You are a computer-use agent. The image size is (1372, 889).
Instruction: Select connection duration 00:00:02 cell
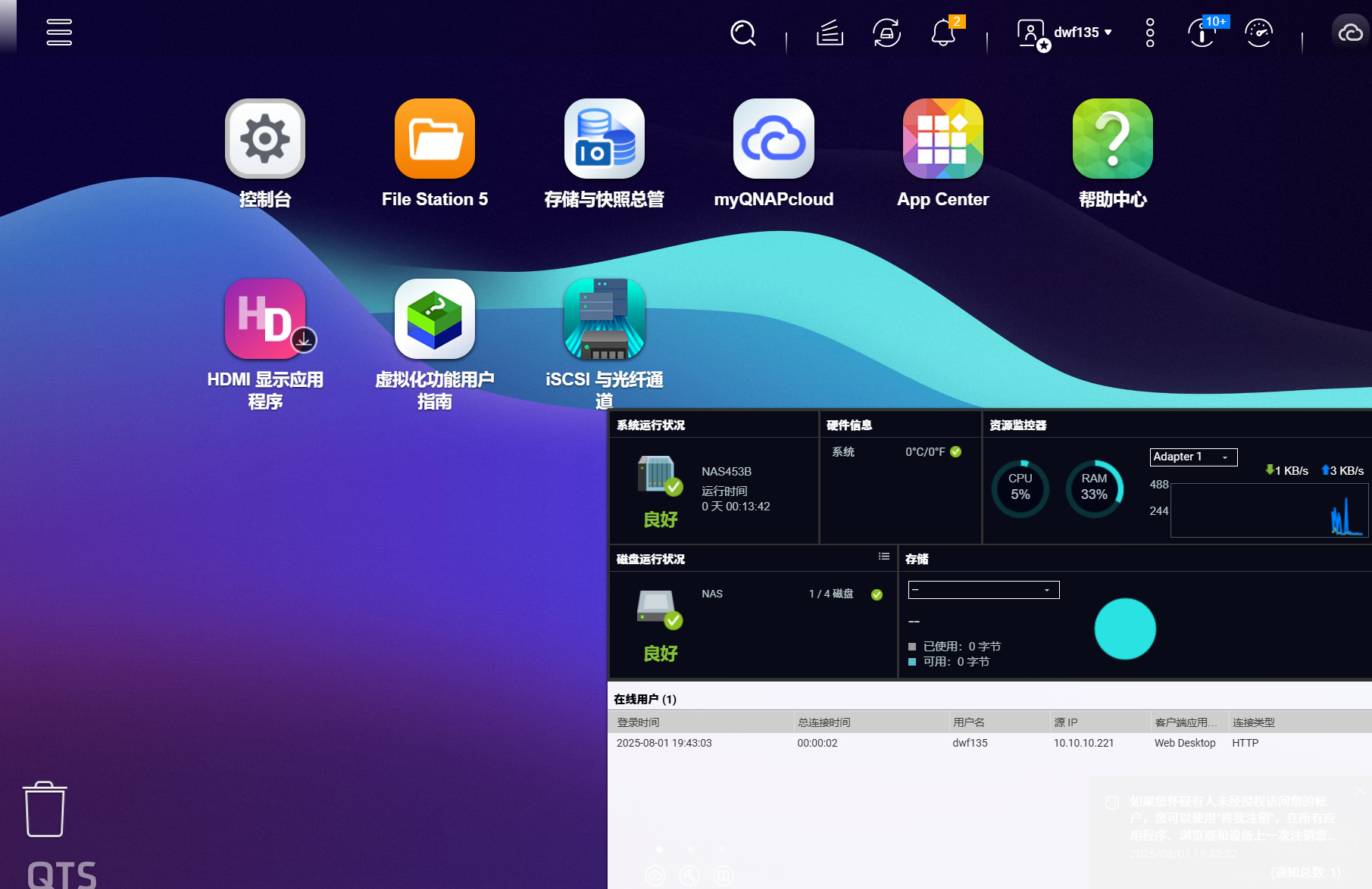817,743
